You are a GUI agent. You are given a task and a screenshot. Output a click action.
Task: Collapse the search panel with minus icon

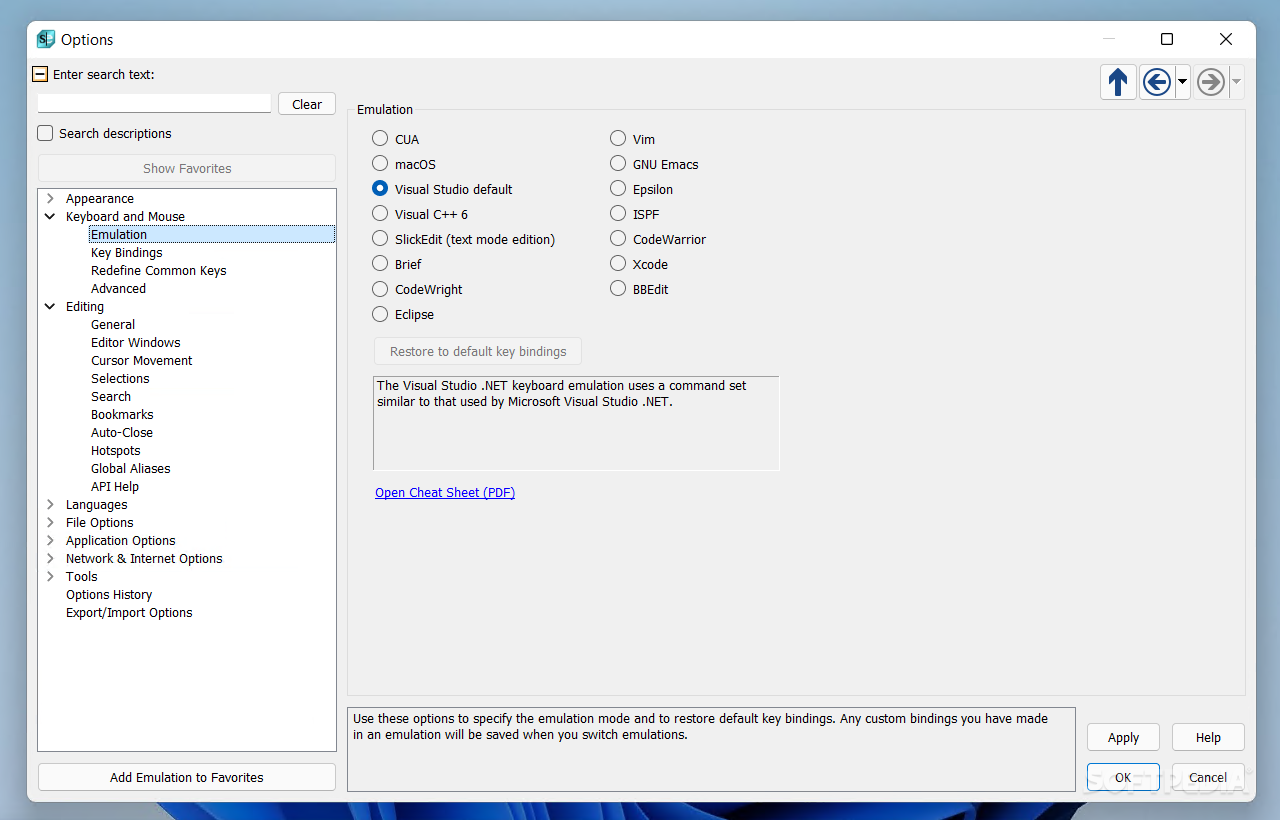[40, 74]
